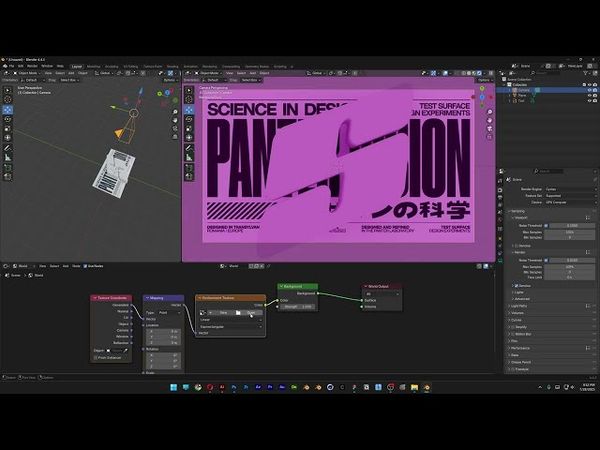Open World Output target dropdown
600x450 pixels.
coord(382,294)
